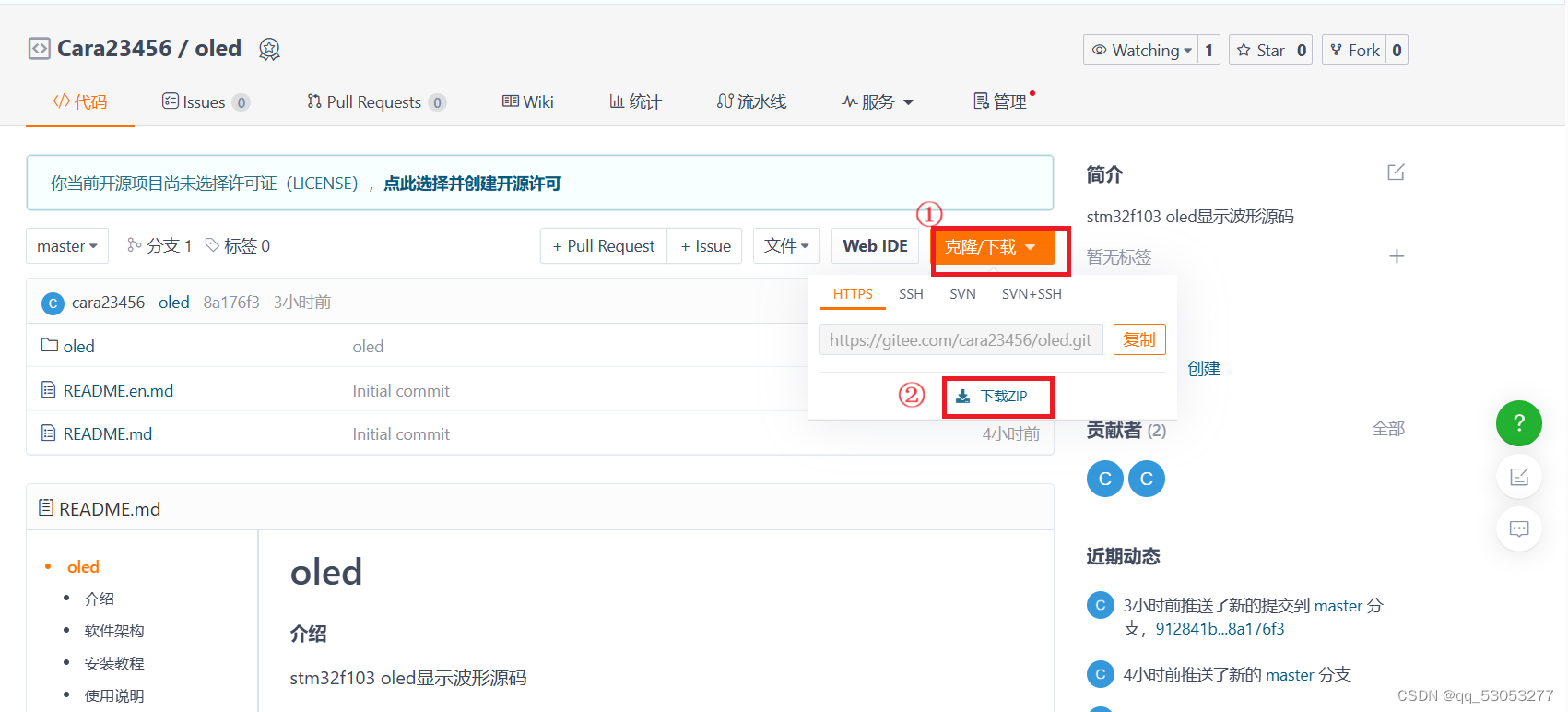Click the master link in the 3小时前 activity entry

(x=1338, y=606)
